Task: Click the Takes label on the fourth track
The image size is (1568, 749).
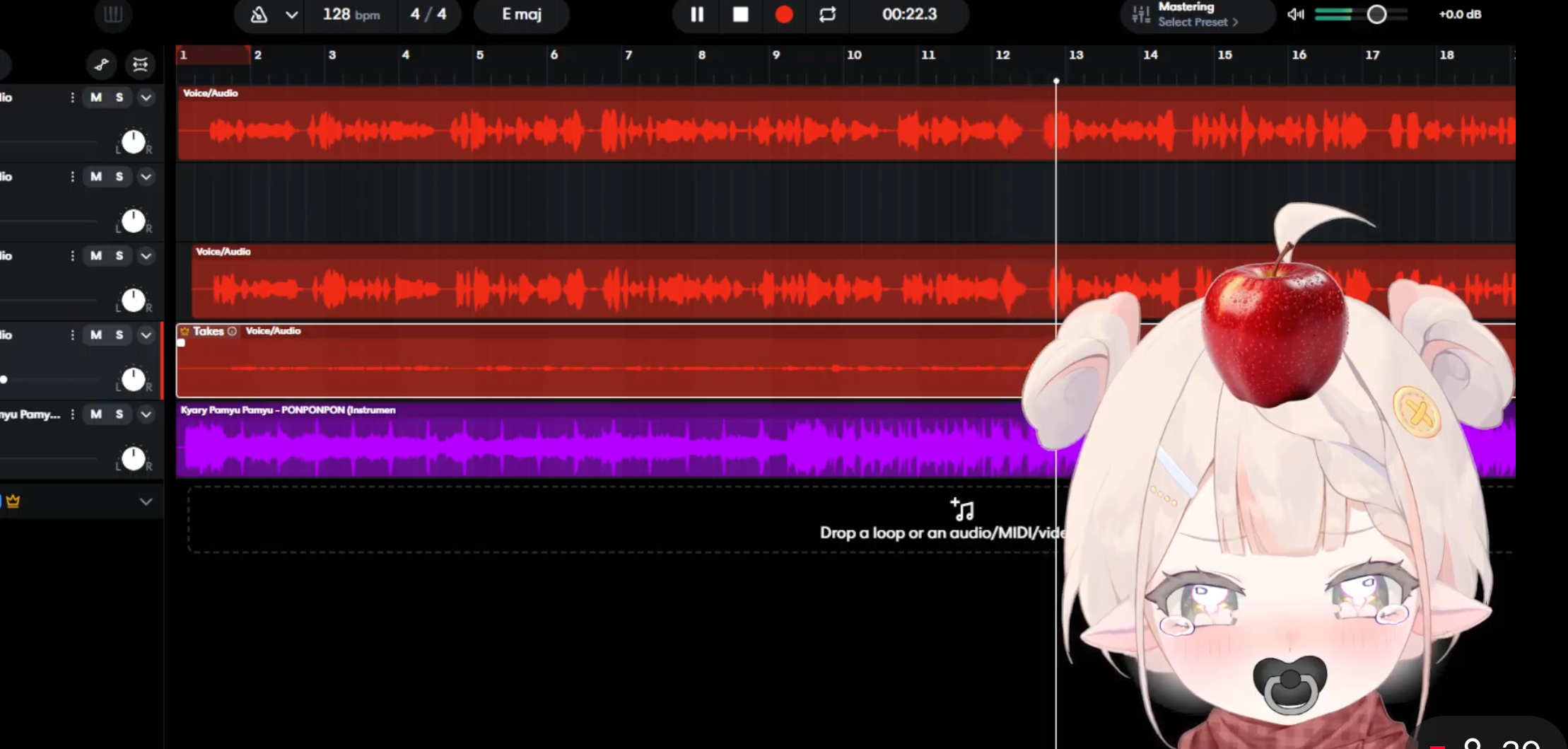Action: click(x=208, y=331)
